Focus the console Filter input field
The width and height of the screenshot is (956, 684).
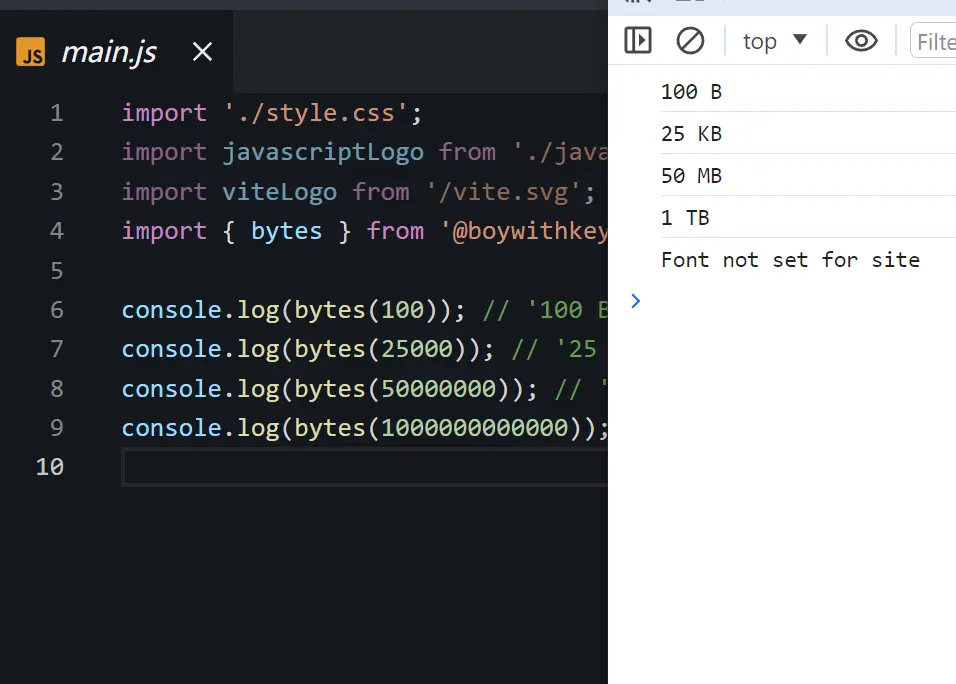[x=933, y=41]
